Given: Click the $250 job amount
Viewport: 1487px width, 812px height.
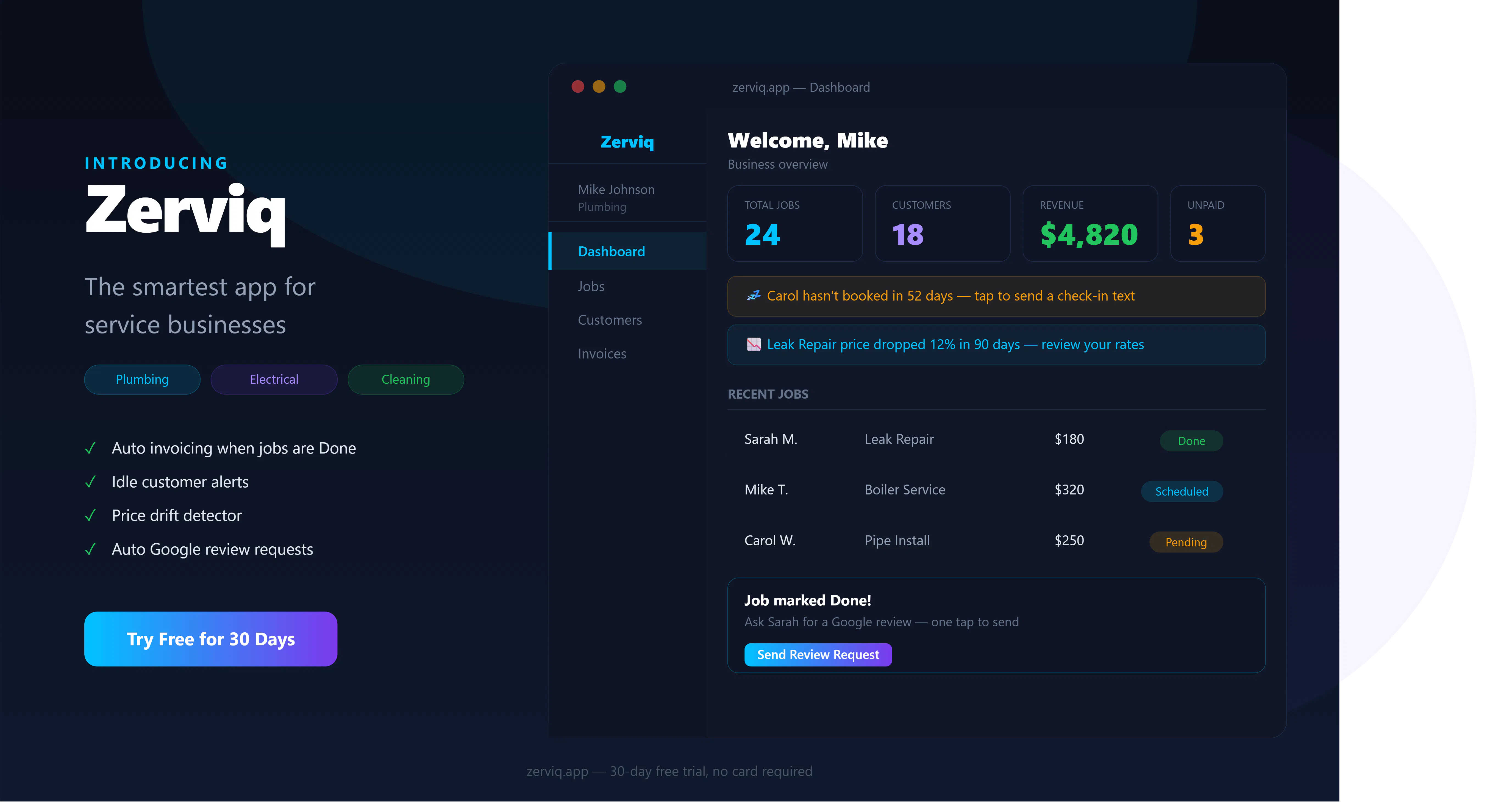Looking at the screenshot, I should [1069, 541].
